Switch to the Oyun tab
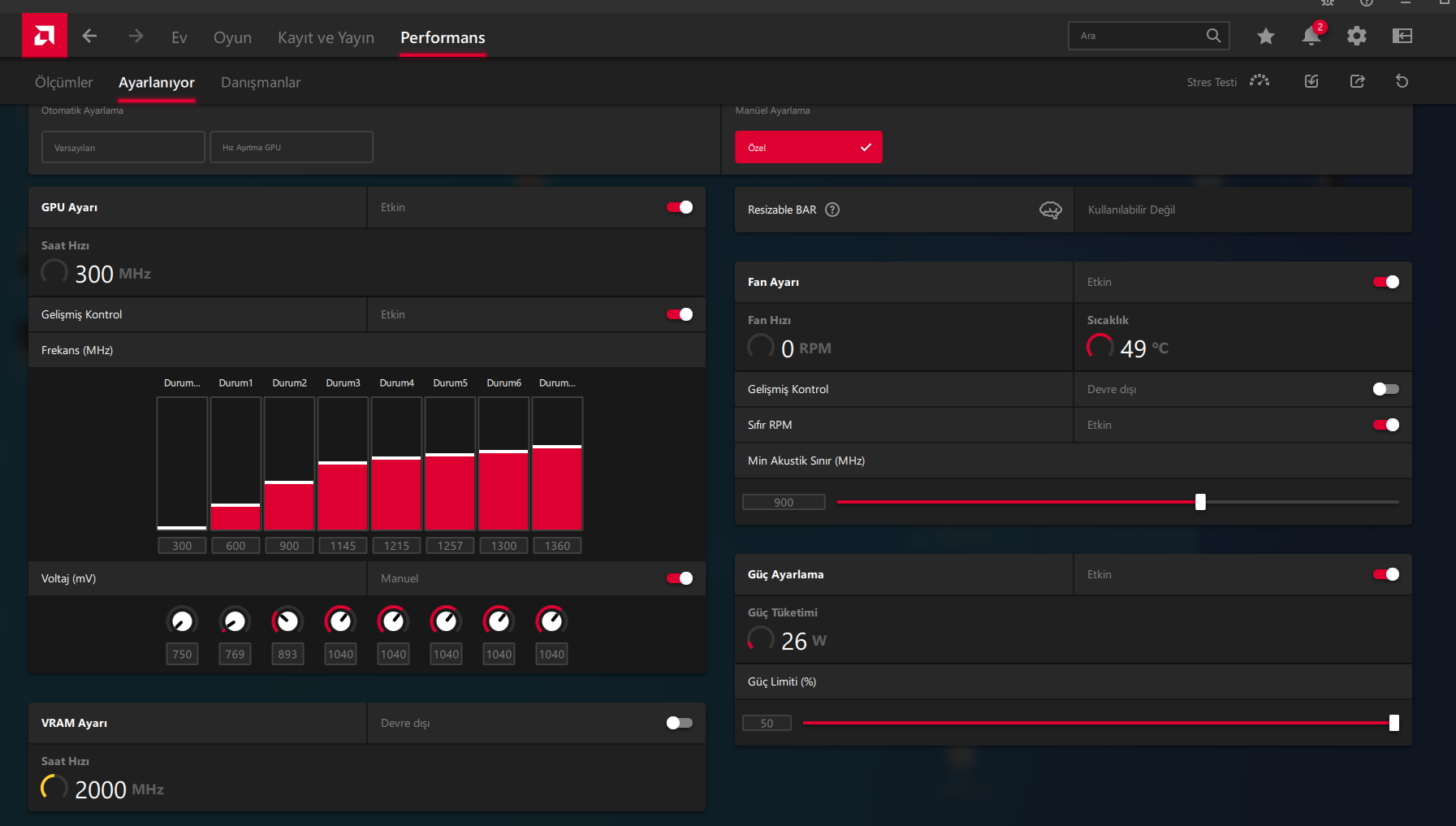Screen dimensions: 1456x826 (x=232, y=37)
